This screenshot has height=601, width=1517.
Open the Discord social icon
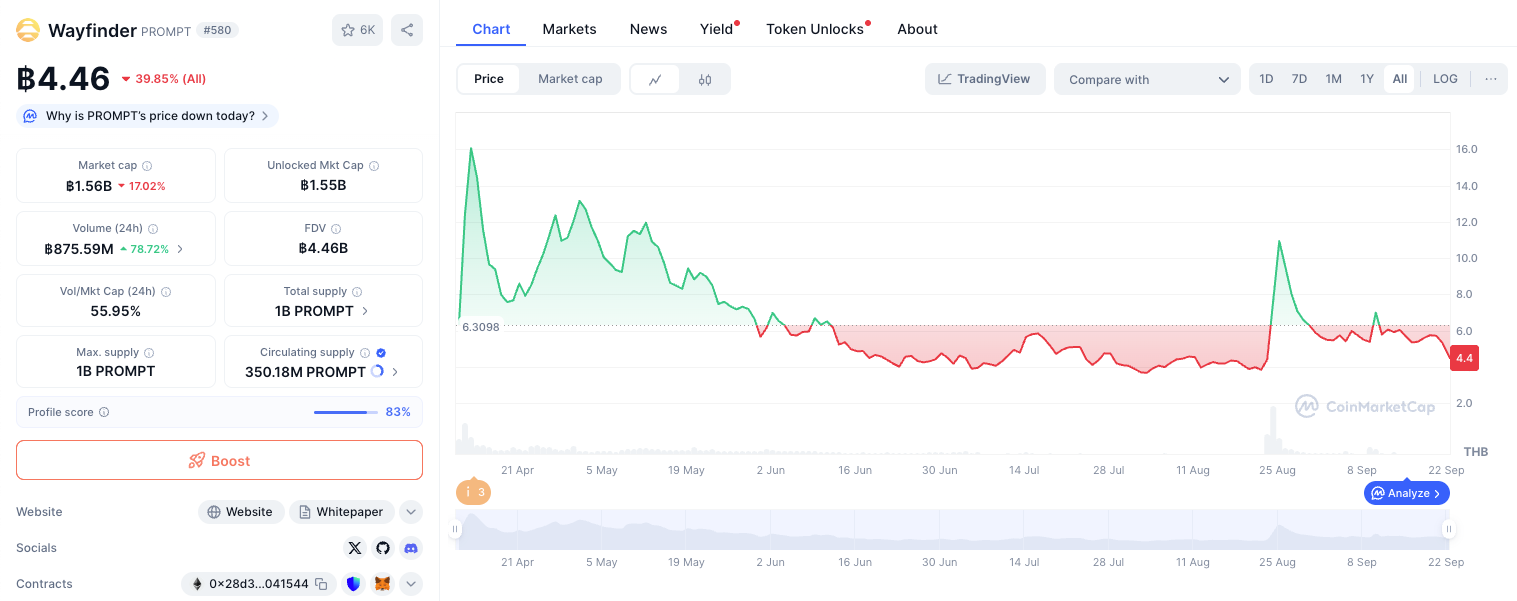click(x=411, y=548)
